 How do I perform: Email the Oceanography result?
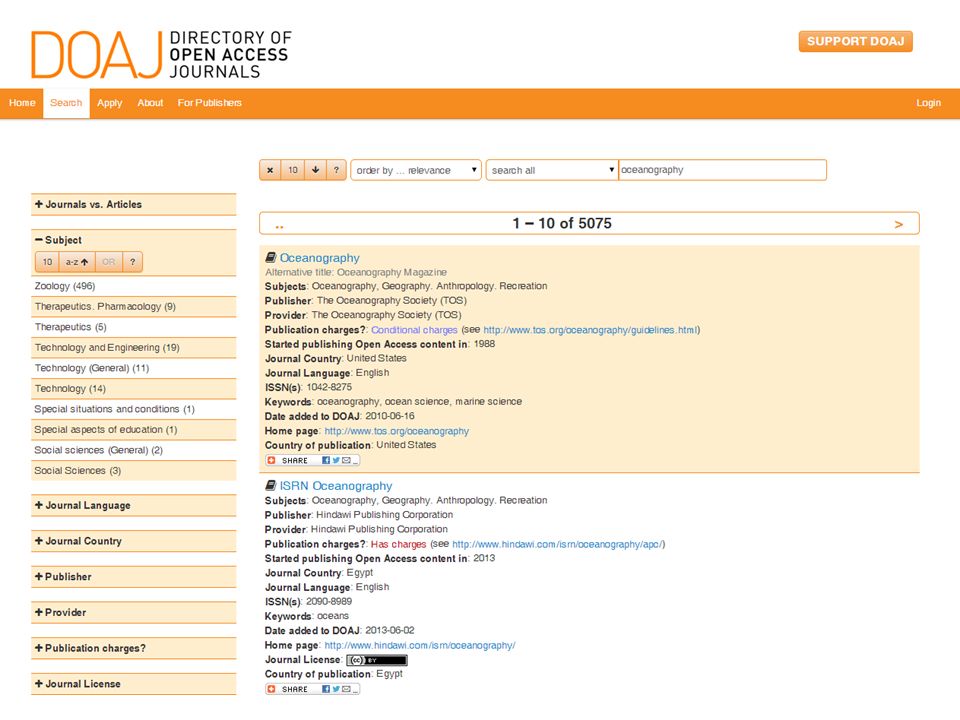tap(347, 460)
